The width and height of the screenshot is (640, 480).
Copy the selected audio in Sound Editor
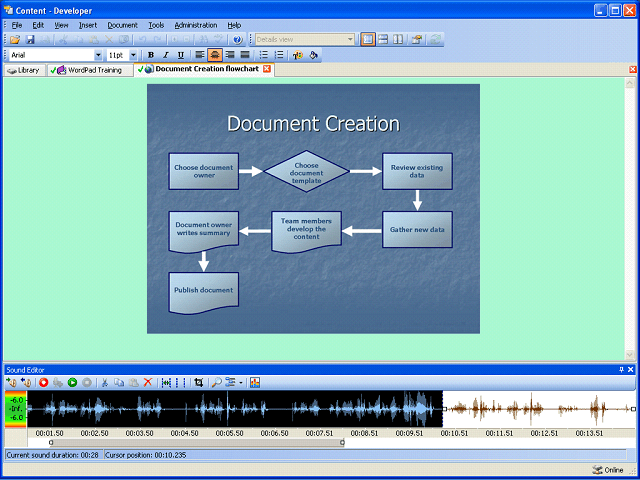[119, 382]
